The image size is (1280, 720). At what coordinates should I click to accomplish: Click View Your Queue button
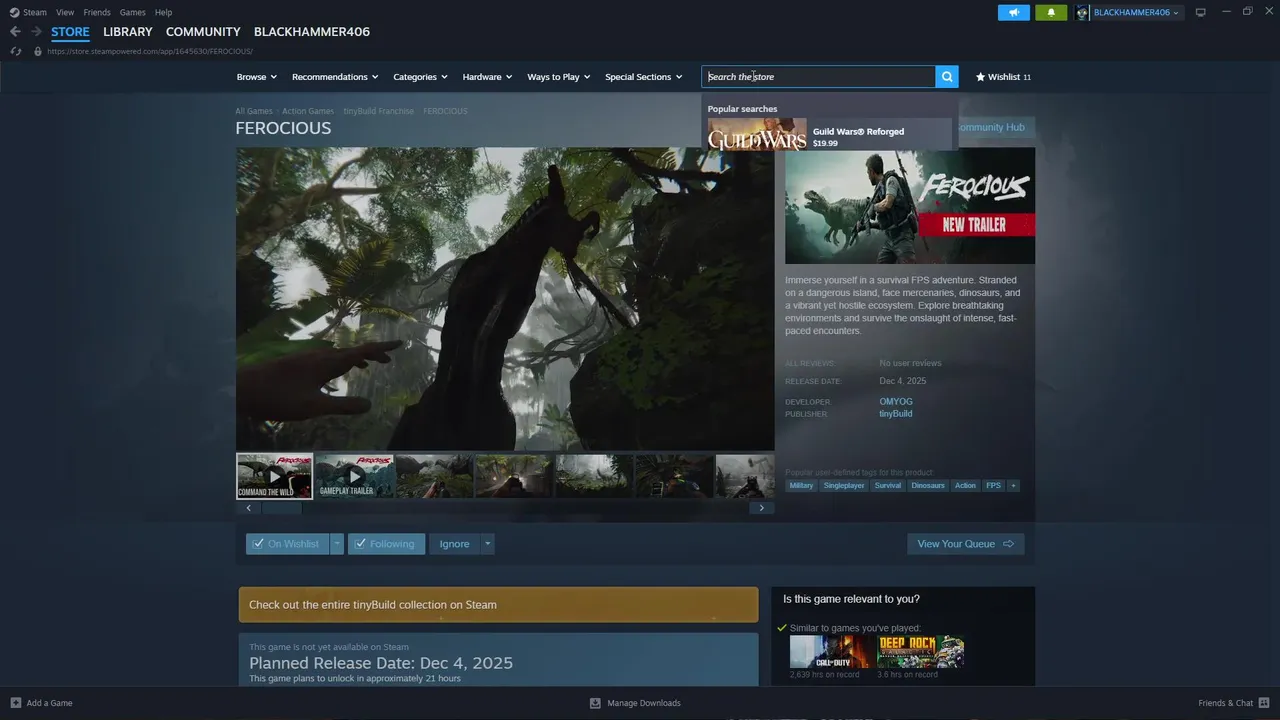(965, 544)
